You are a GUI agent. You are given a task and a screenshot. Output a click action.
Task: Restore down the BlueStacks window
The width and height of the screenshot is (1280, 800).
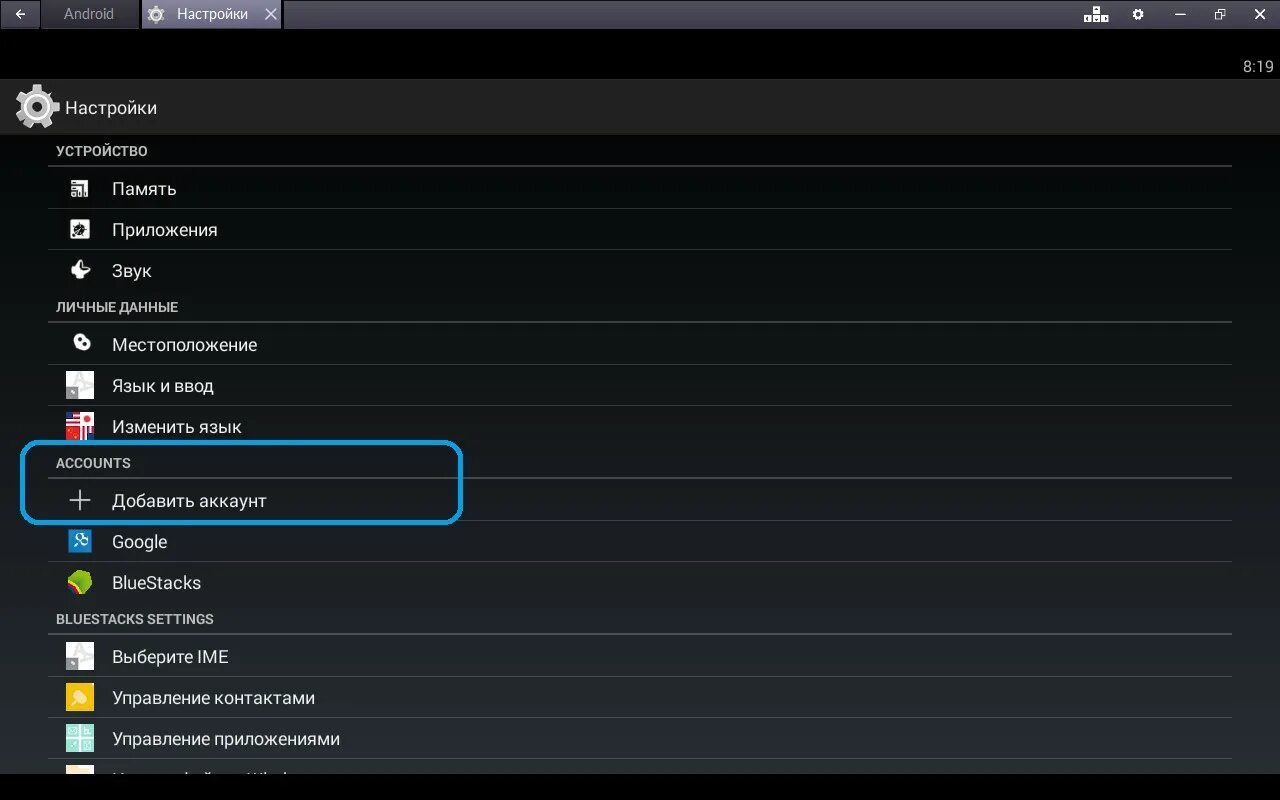(x=1220, y=14)
